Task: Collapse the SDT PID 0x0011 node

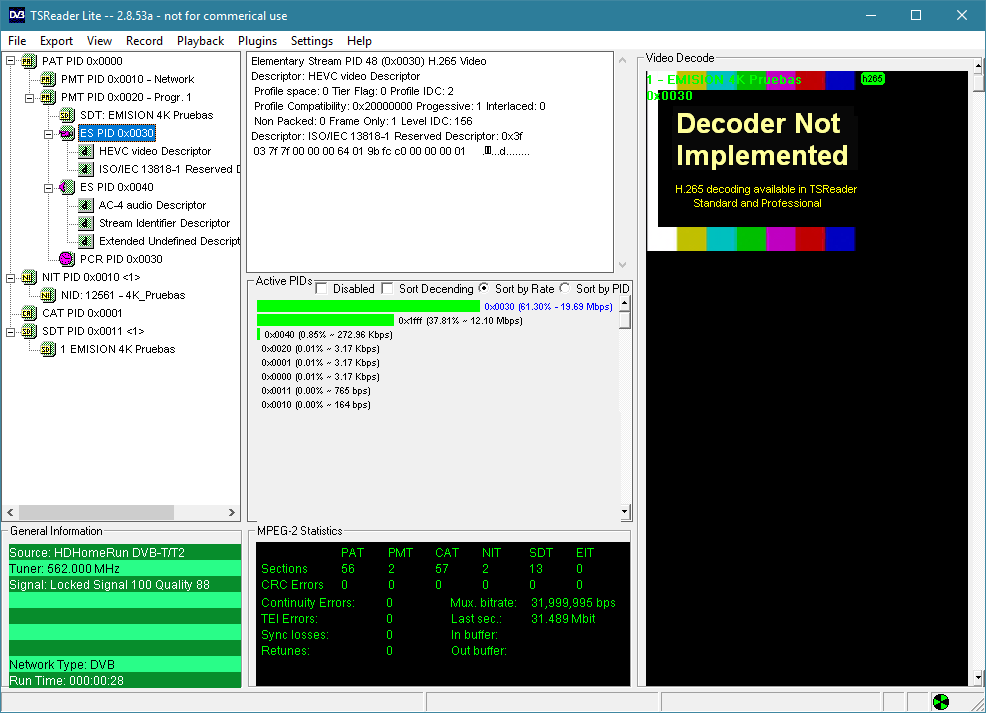Action: pyautogui.click(x=11, y=331)
